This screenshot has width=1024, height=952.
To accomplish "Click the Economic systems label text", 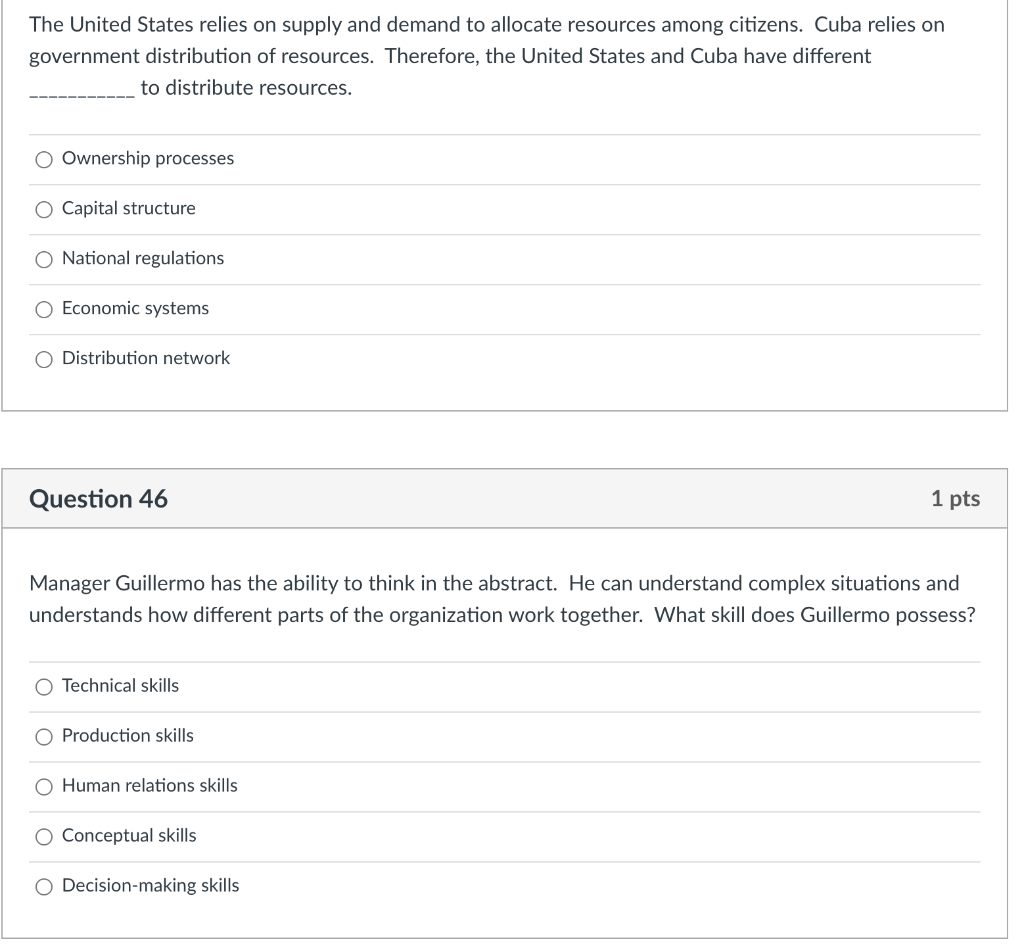I will pyautogui.click(x=135, y=308).
